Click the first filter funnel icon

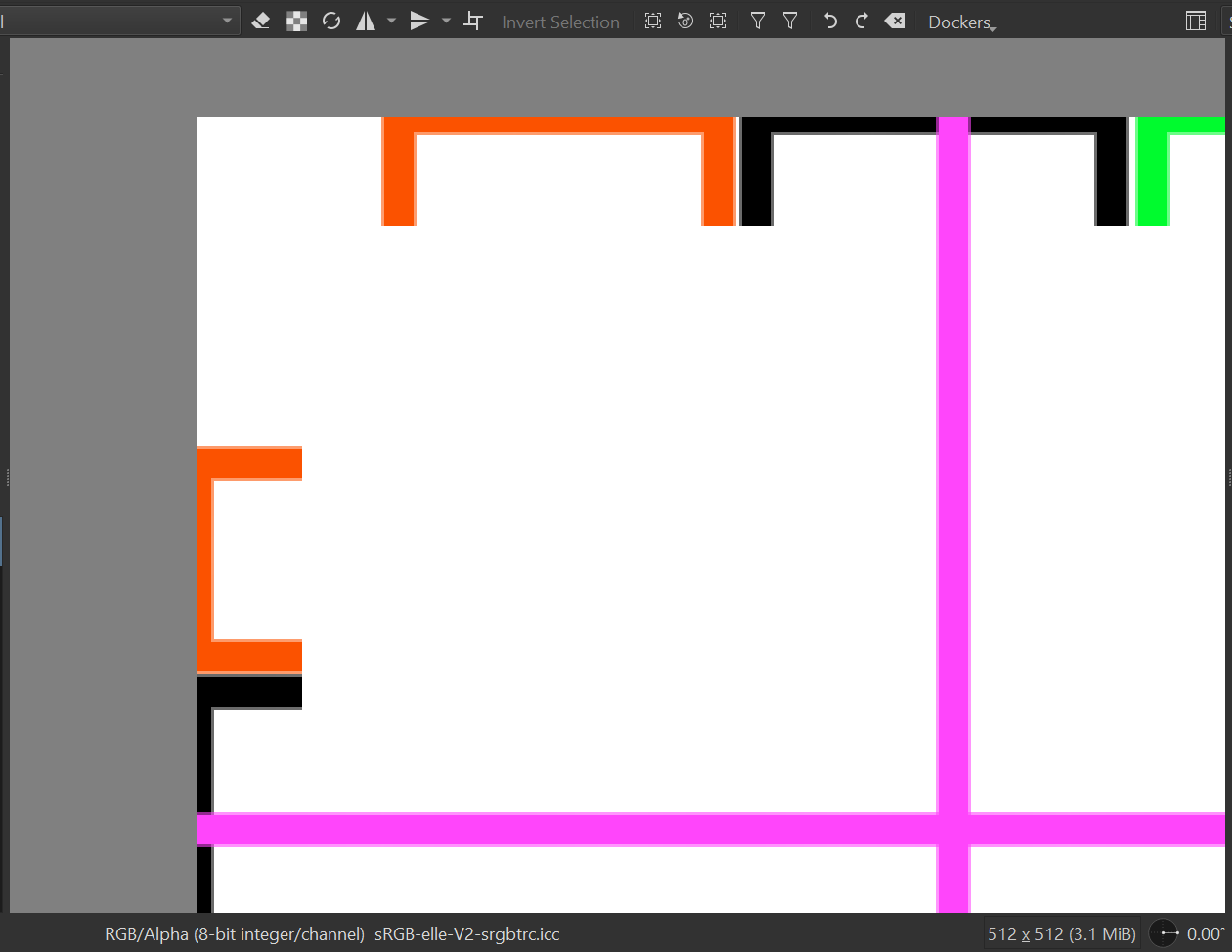coord(758,21)
